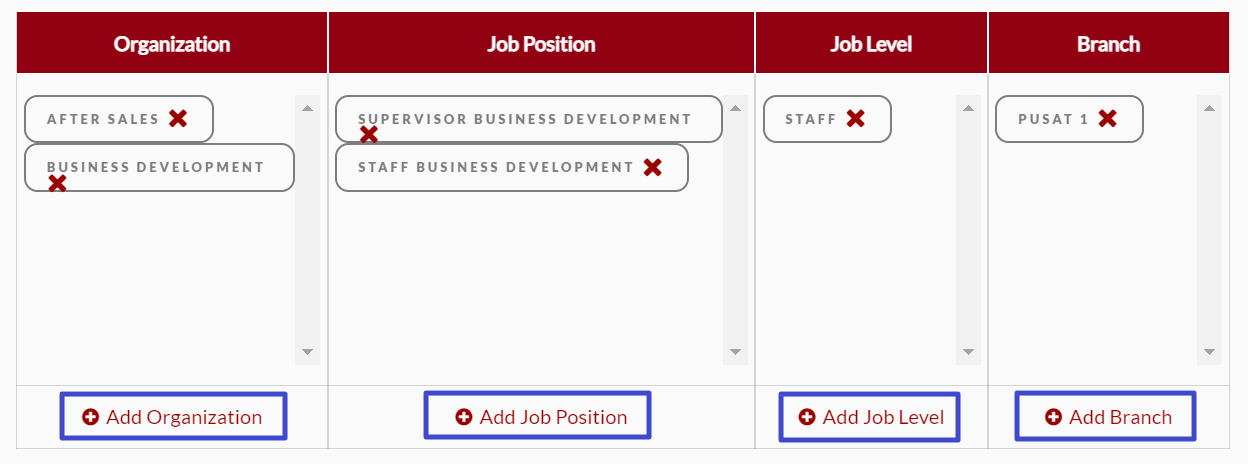1248x464 pixels.
Task: Click the Organization column header
Action: (172, 44)
